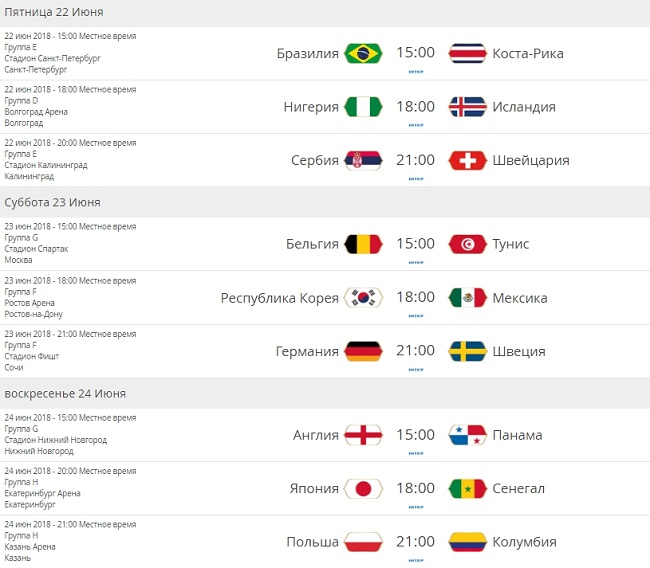The width and height of the screenshot is (650, 568).
Task: Click the Costa Rica flag icon
Action: pos(468,53)
